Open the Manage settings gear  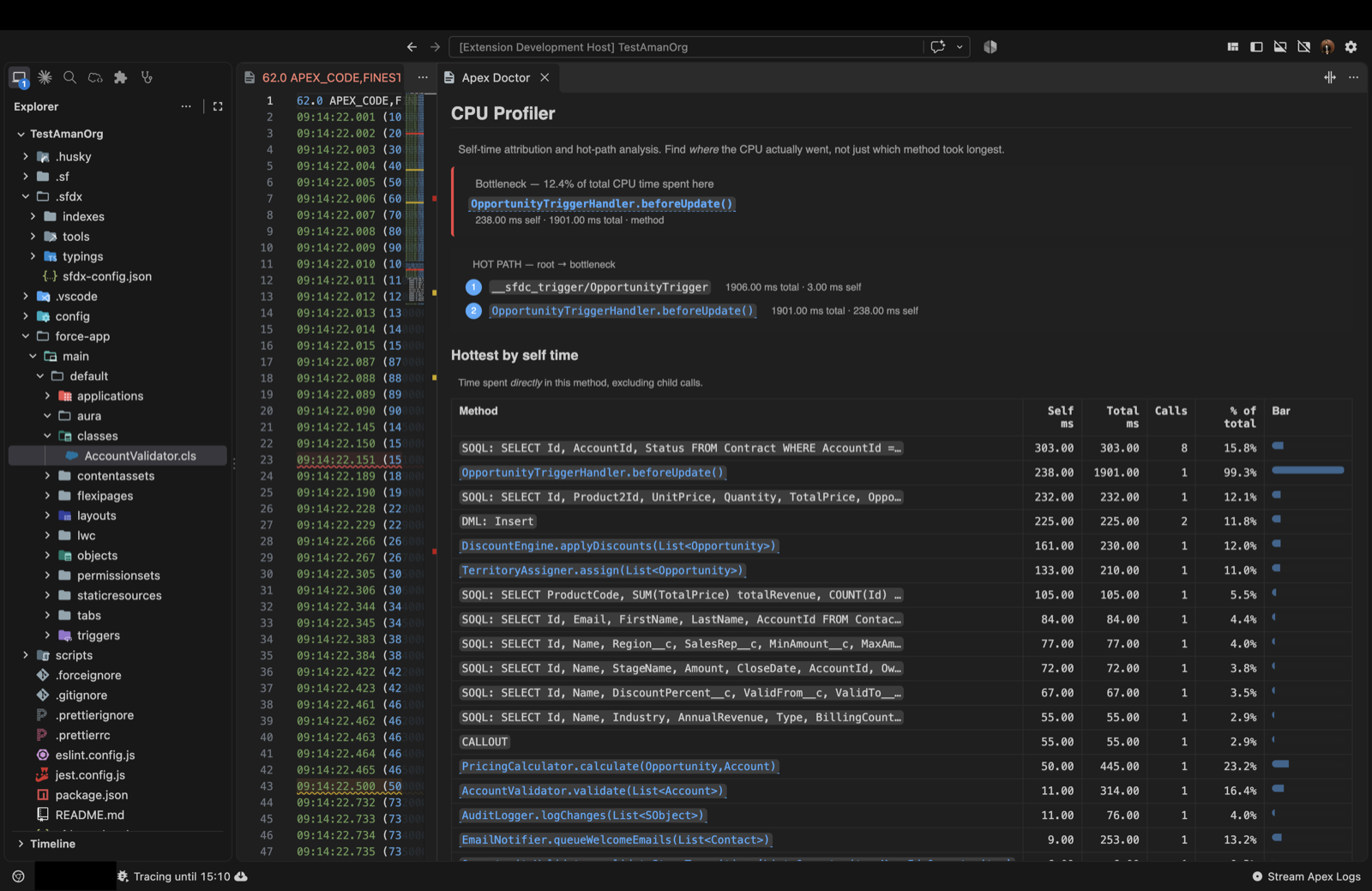tap(1351, 47)
